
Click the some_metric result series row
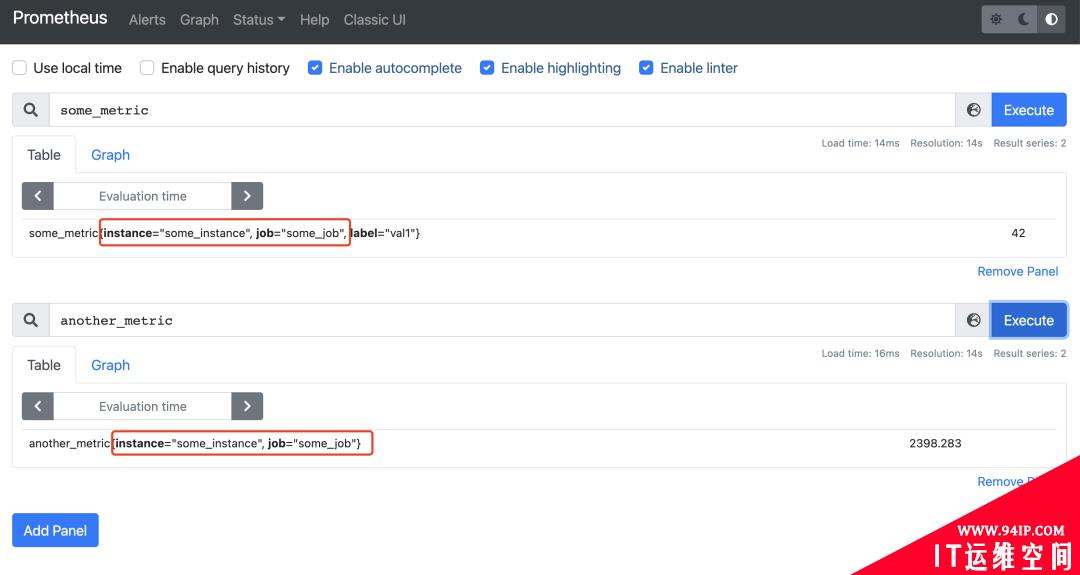point(539,233)
